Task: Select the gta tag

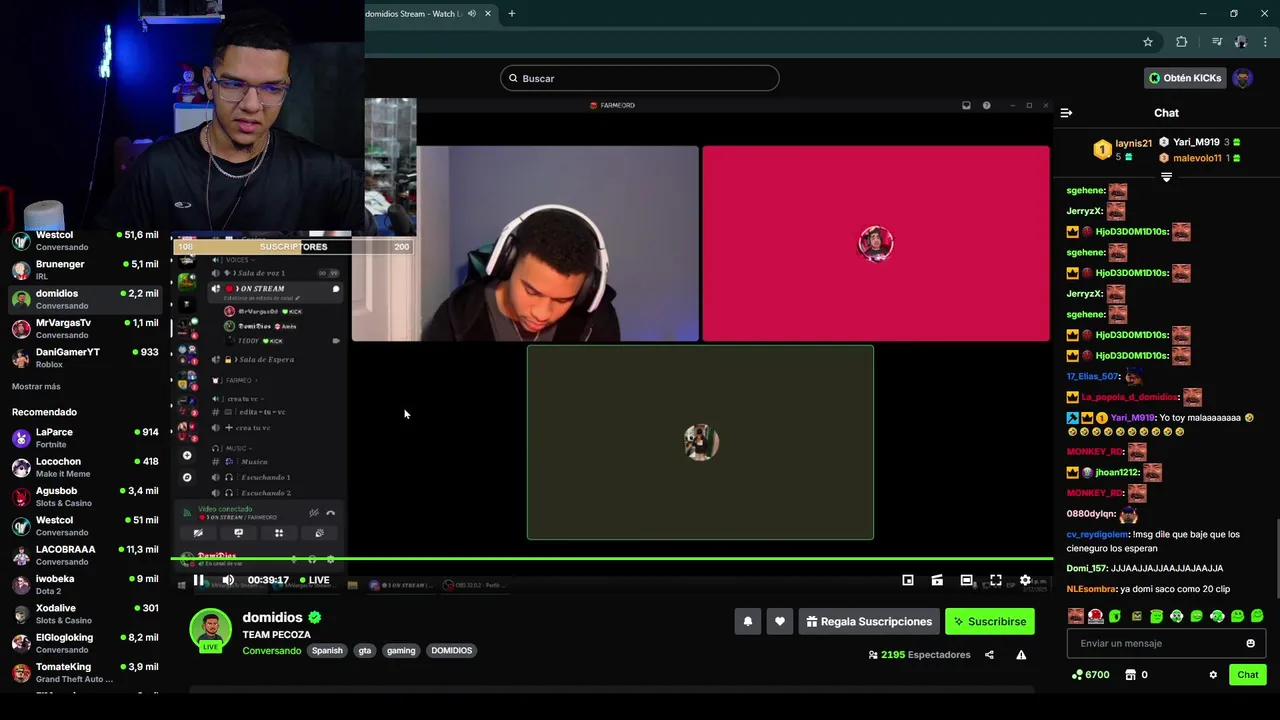Action: pyautogui.click(x=365, y=650)
